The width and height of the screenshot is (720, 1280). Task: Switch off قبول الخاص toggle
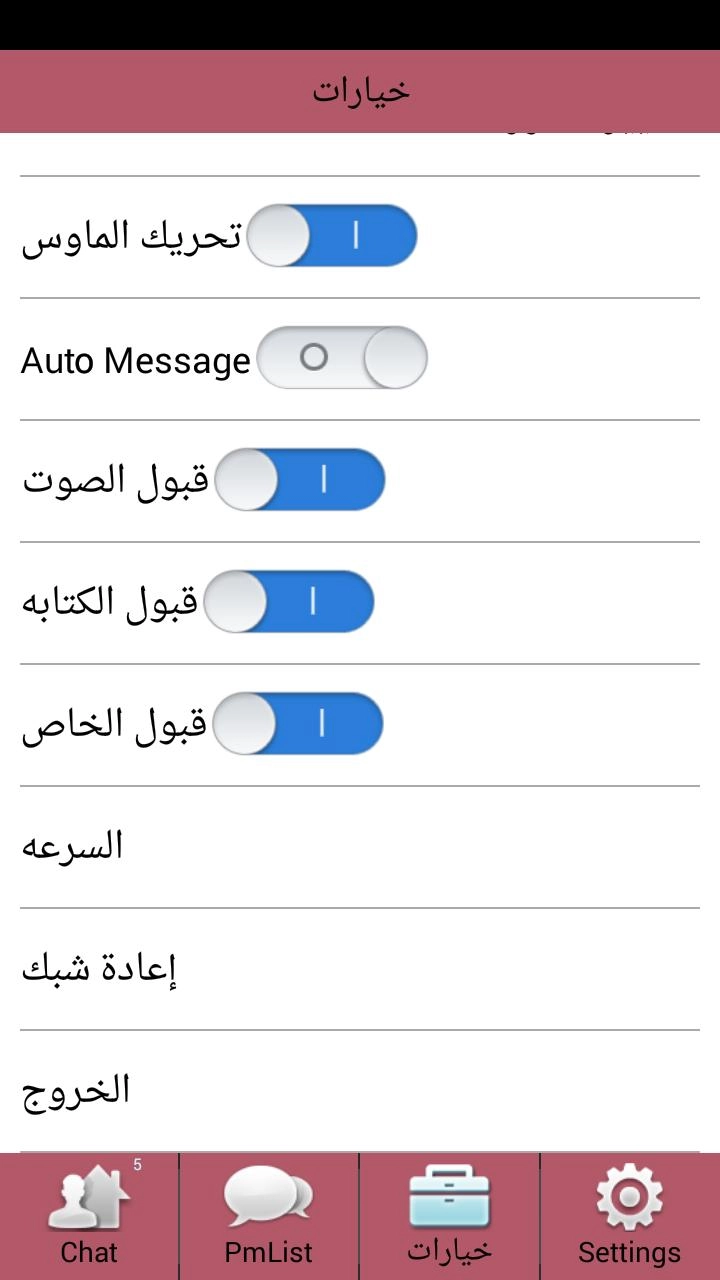point(299,724)
